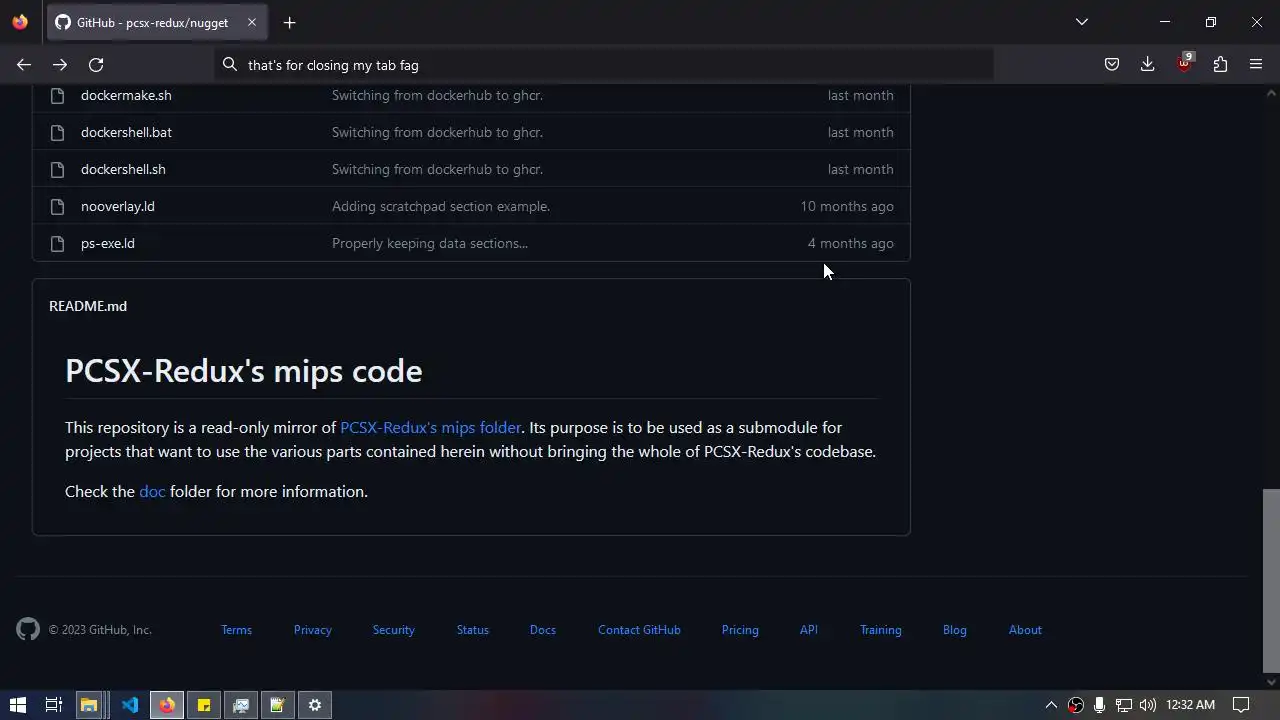Open the Status footer link
1280x720 pixels.
coord(472,630)
